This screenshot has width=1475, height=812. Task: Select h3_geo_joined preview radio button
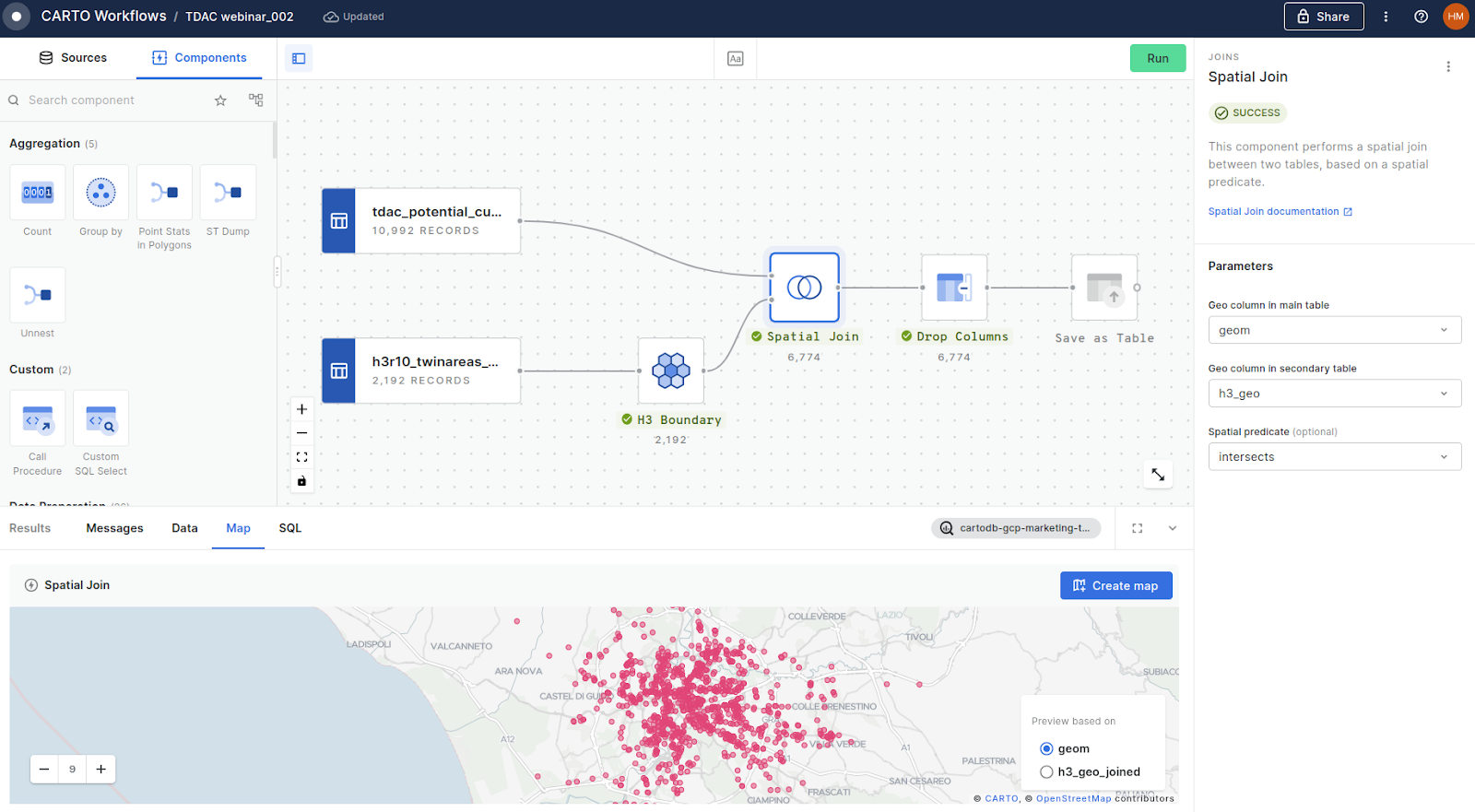coord(1046,772)
